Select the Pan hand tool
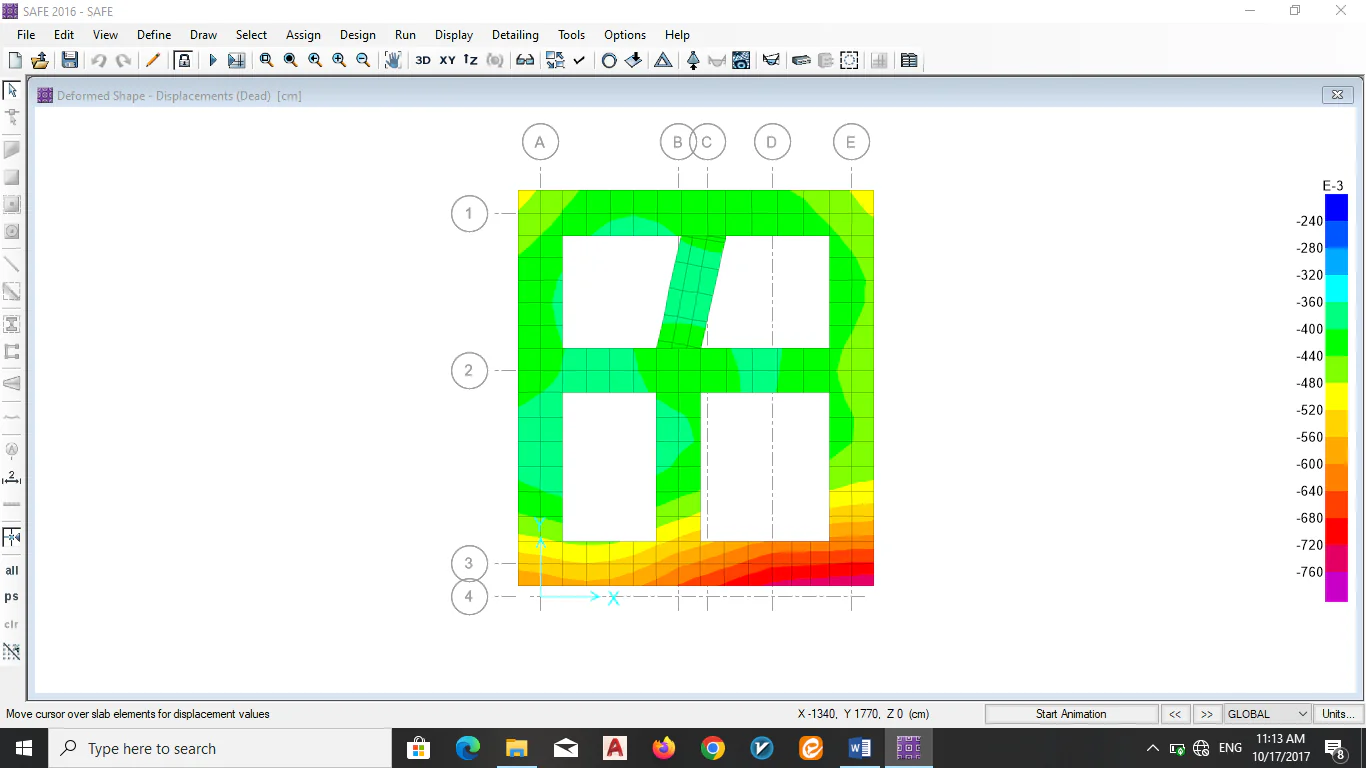This screenshot has width=1366, height=768. tap(393, 60)
